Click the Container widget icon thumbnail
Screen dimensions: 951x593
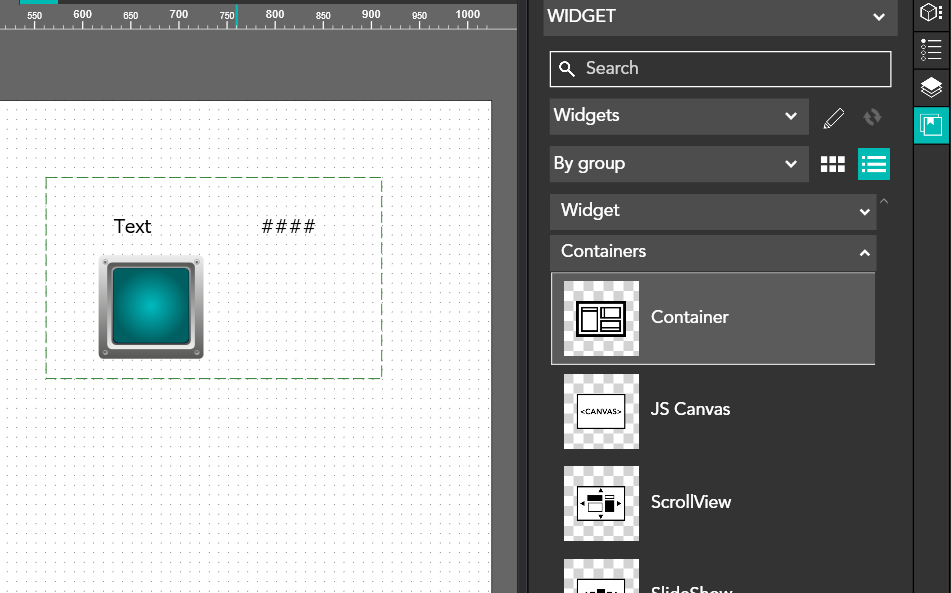601,318
